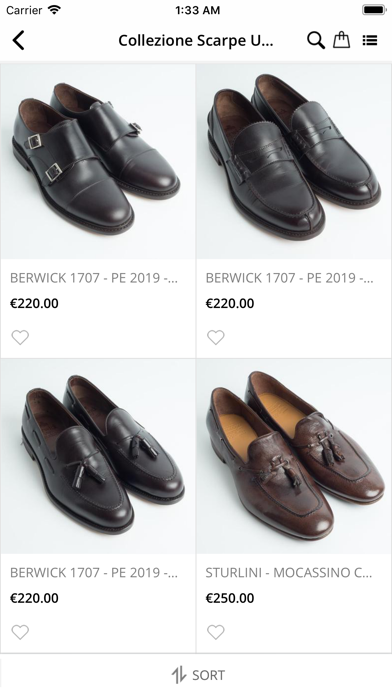Favorite the Berwick penny loafer
The height and width of the screenshot is (696, 392).
click(x=216, y=337)
